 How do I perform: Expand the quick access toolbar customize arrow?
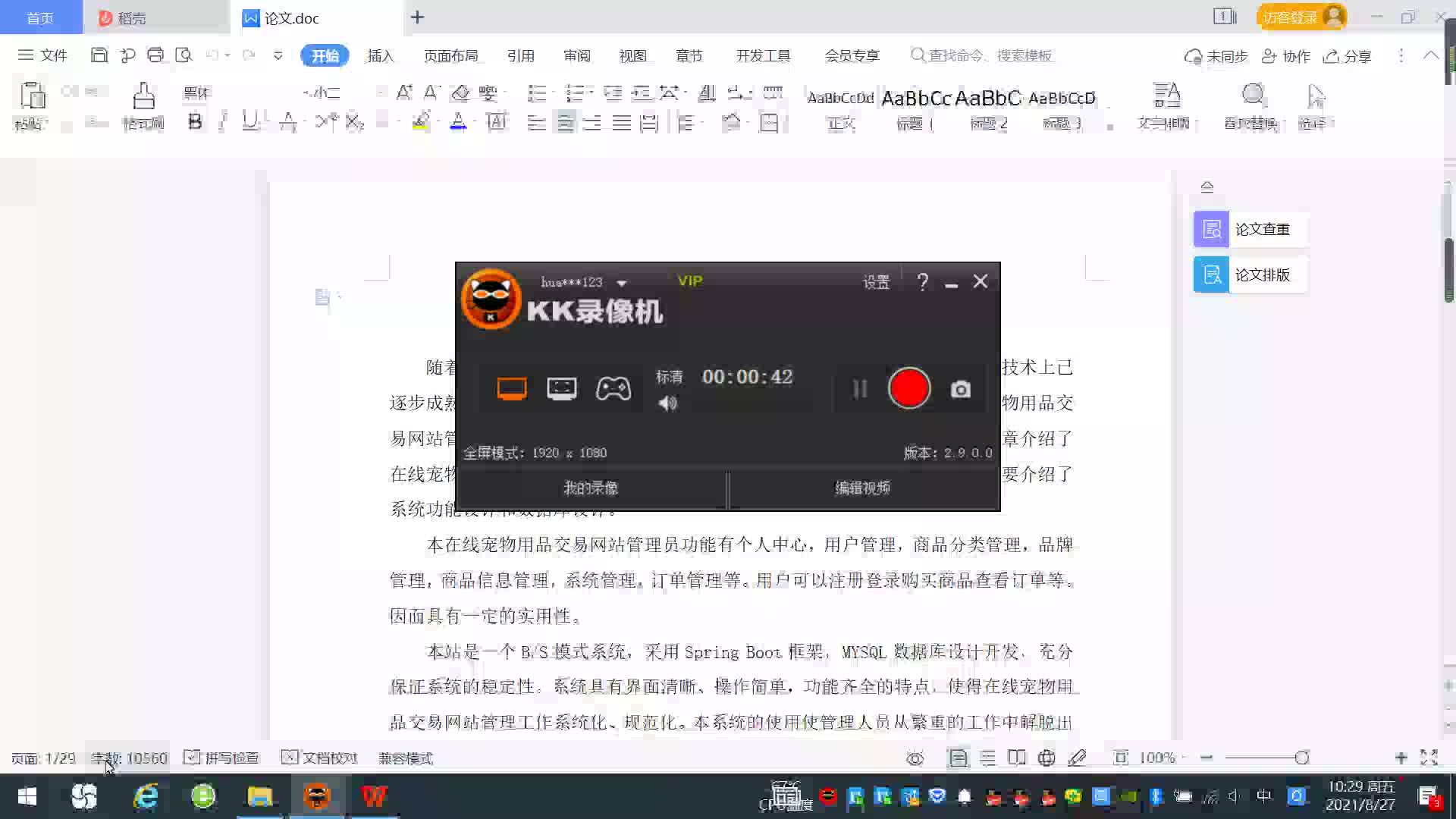click(278, 55)
